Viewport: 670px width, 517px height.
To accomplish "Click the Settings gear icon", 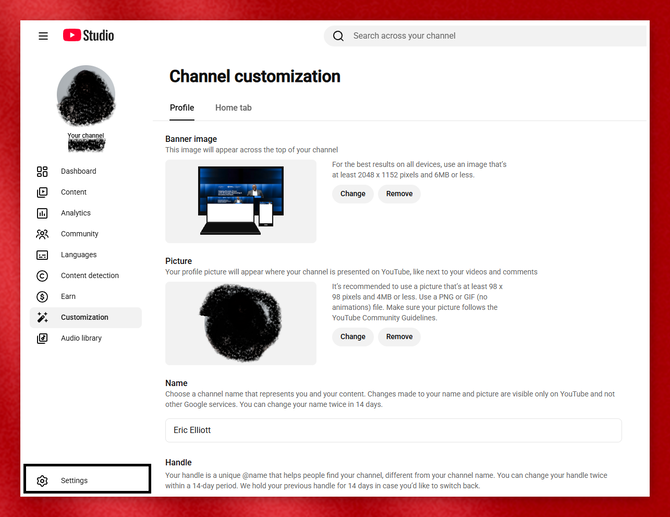I will tap(42, 481).
